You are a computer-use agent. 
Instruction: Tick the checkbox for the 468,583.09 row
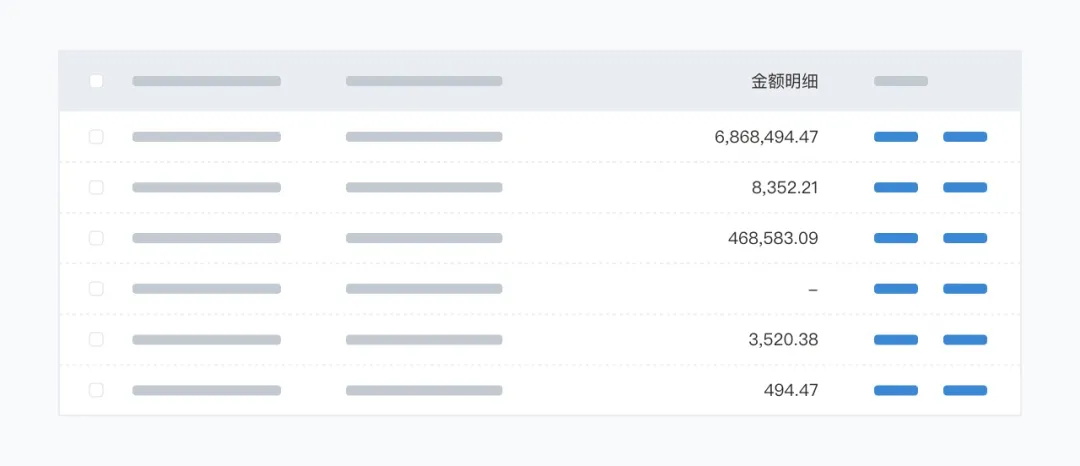[x=96, y=238]
